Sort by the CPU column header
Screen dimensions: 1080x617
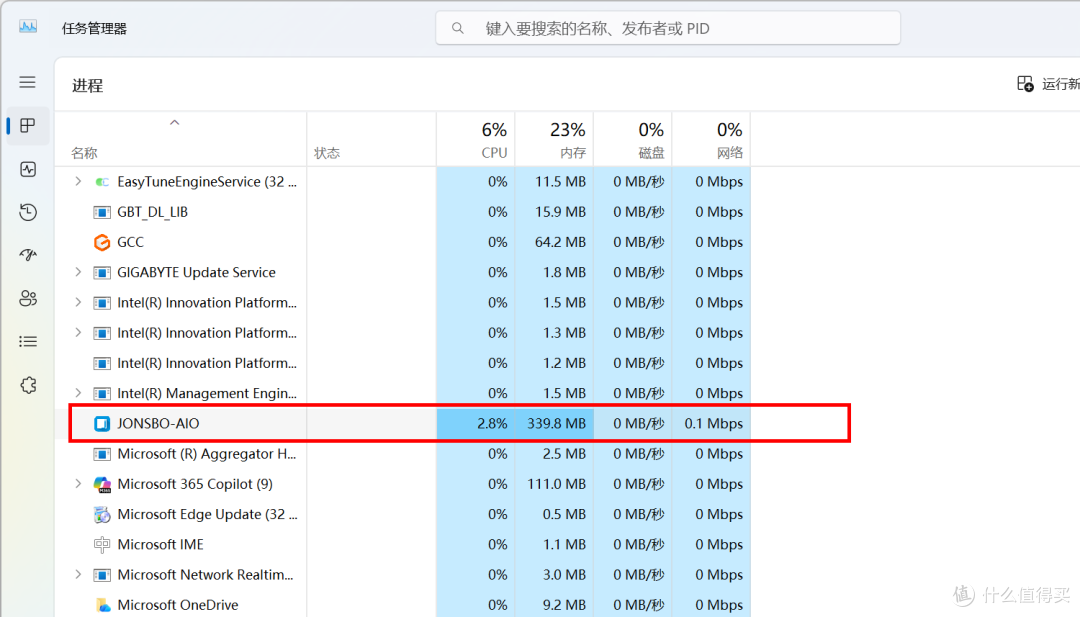tap(476, 139)
